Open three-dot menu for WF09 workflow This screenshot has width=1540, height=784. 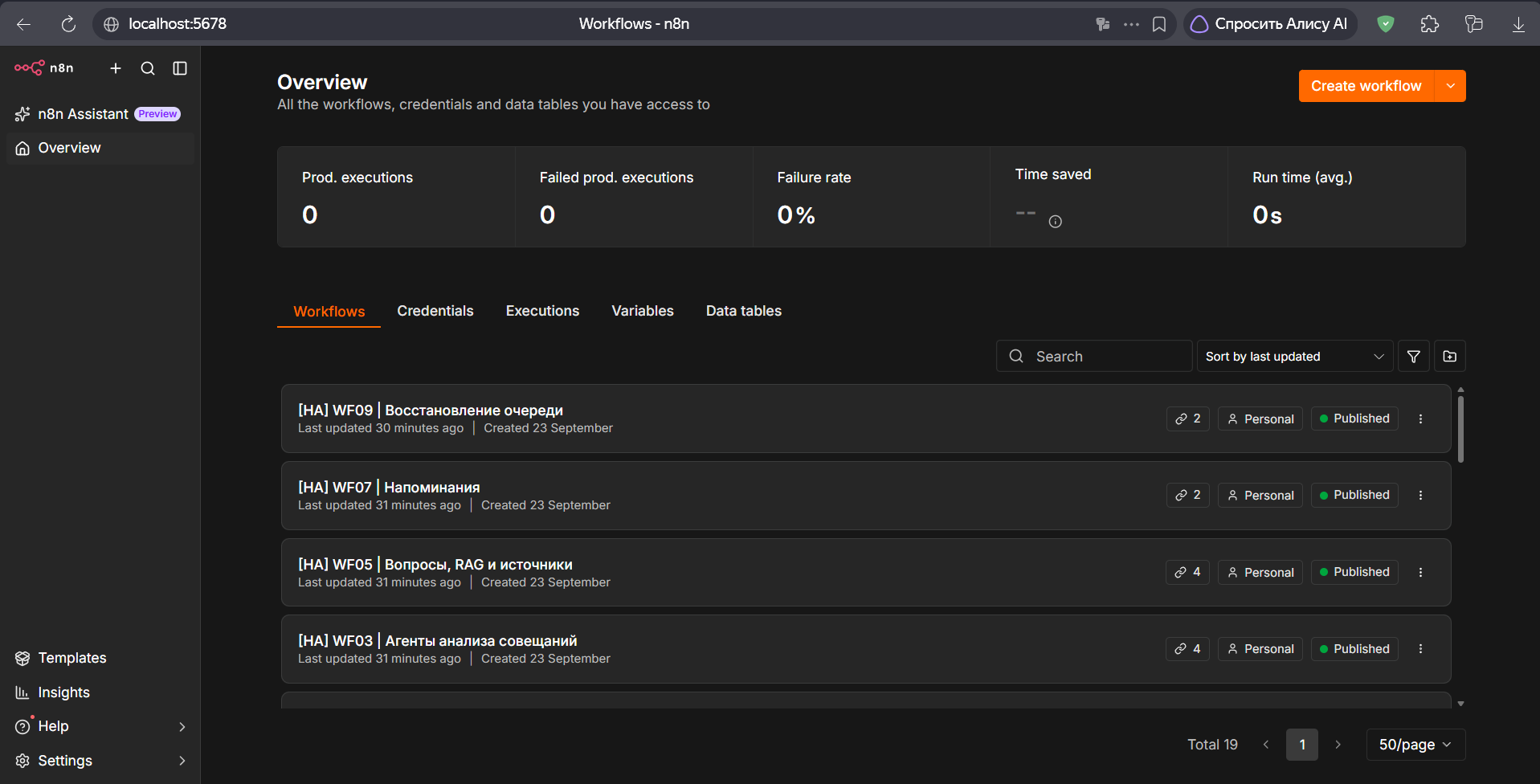pyautogui.click(x=1420, y=419)
